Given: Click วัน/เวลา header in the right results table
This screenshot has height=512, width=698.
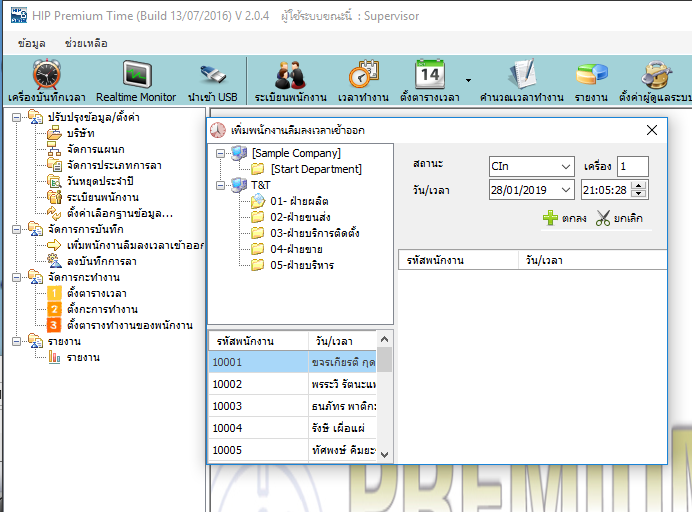Looking at the screenshot, I should (592, 260).
